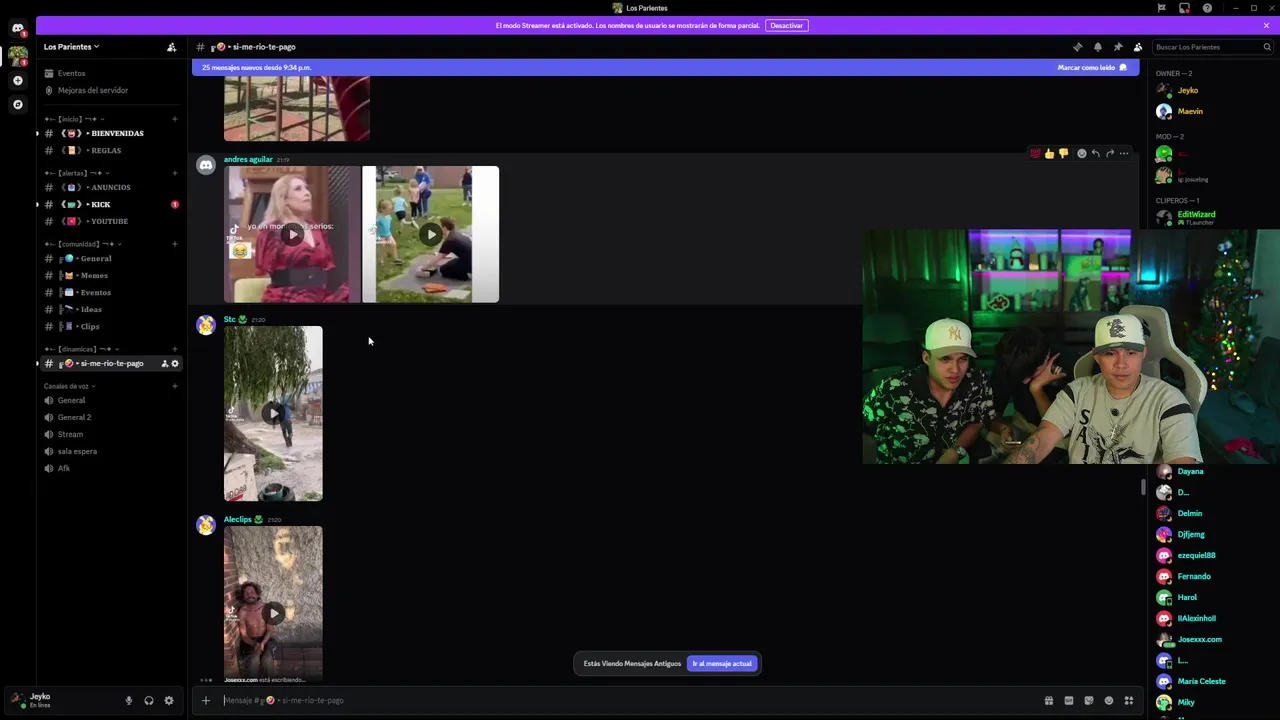Image resolution: width=1280 pixels, height=720 pixels.
Task: Play the kids-on-lawn video
Action: [x=430, y=234]
